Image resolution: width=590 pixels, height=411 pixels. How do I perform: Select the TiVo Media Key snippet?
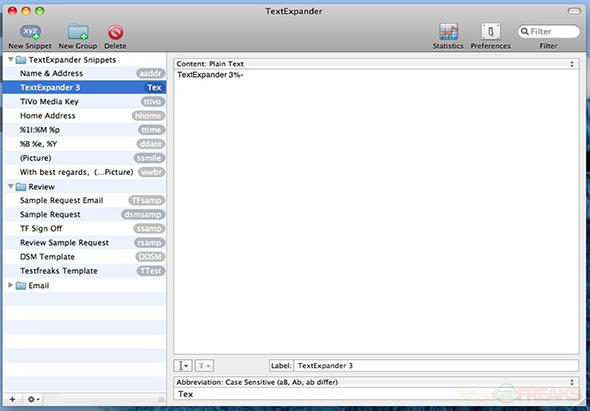(84, 102)
